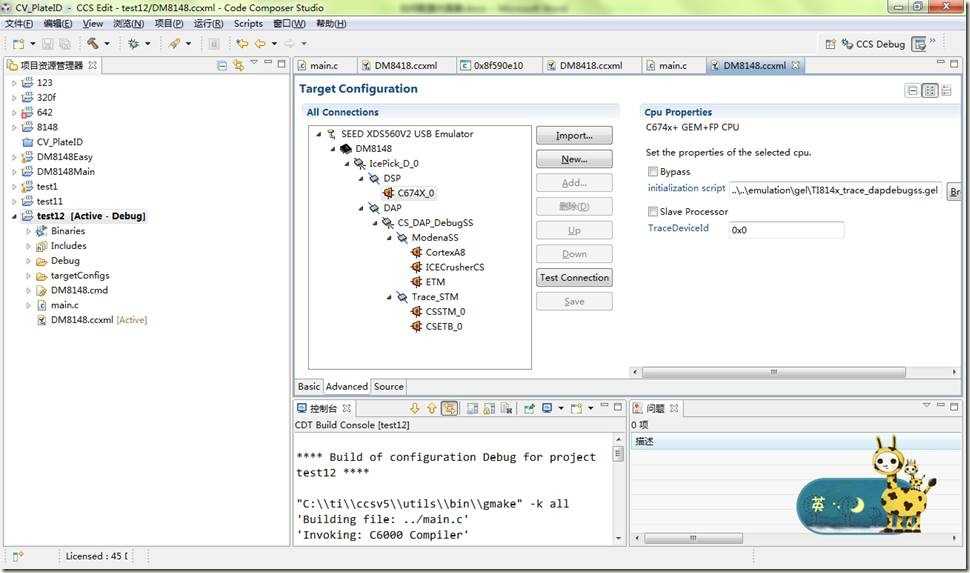
Task: Click the Display Selected Console monitor icon
Action: pyautogui.click(x=547, y=408)
